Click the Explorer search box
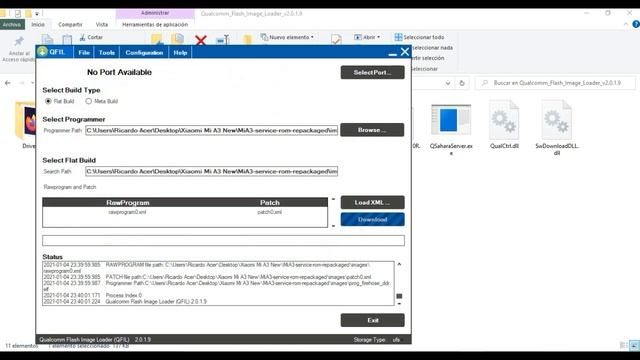This screenshot has height=360, width=640. [556, 83]
